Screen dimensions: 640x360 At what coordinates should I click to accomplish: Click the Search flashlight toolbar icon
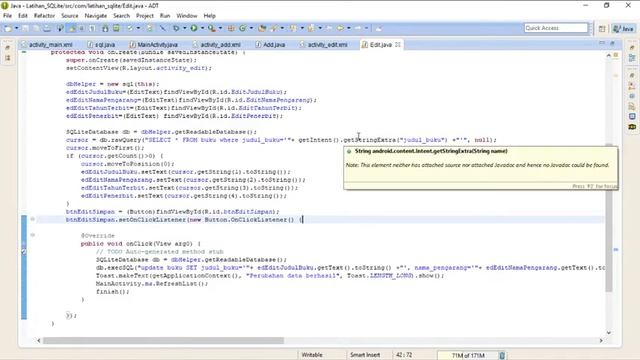(x=274, y=28)
